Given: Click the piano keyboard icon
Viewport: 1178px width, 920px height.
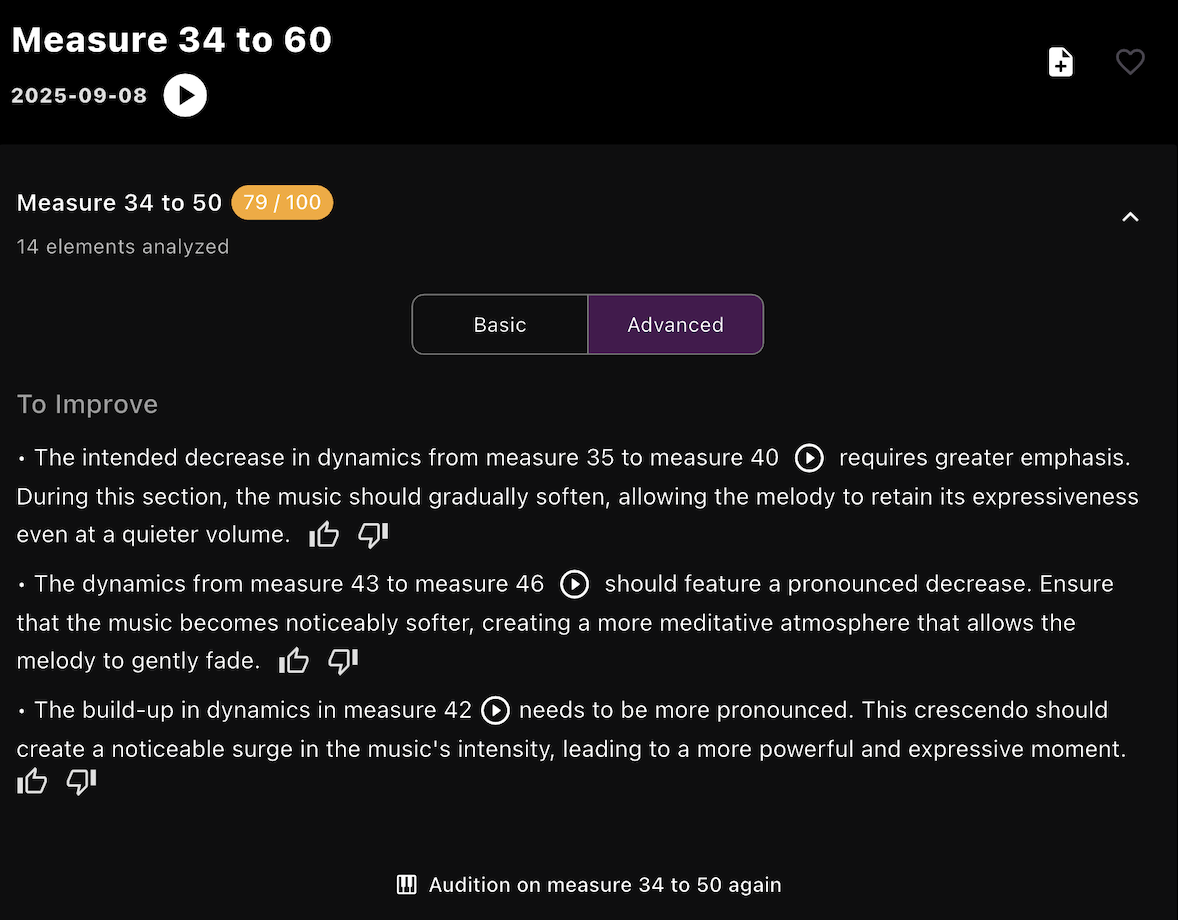Looking at the screenshot, I should (x=407, y=885).
